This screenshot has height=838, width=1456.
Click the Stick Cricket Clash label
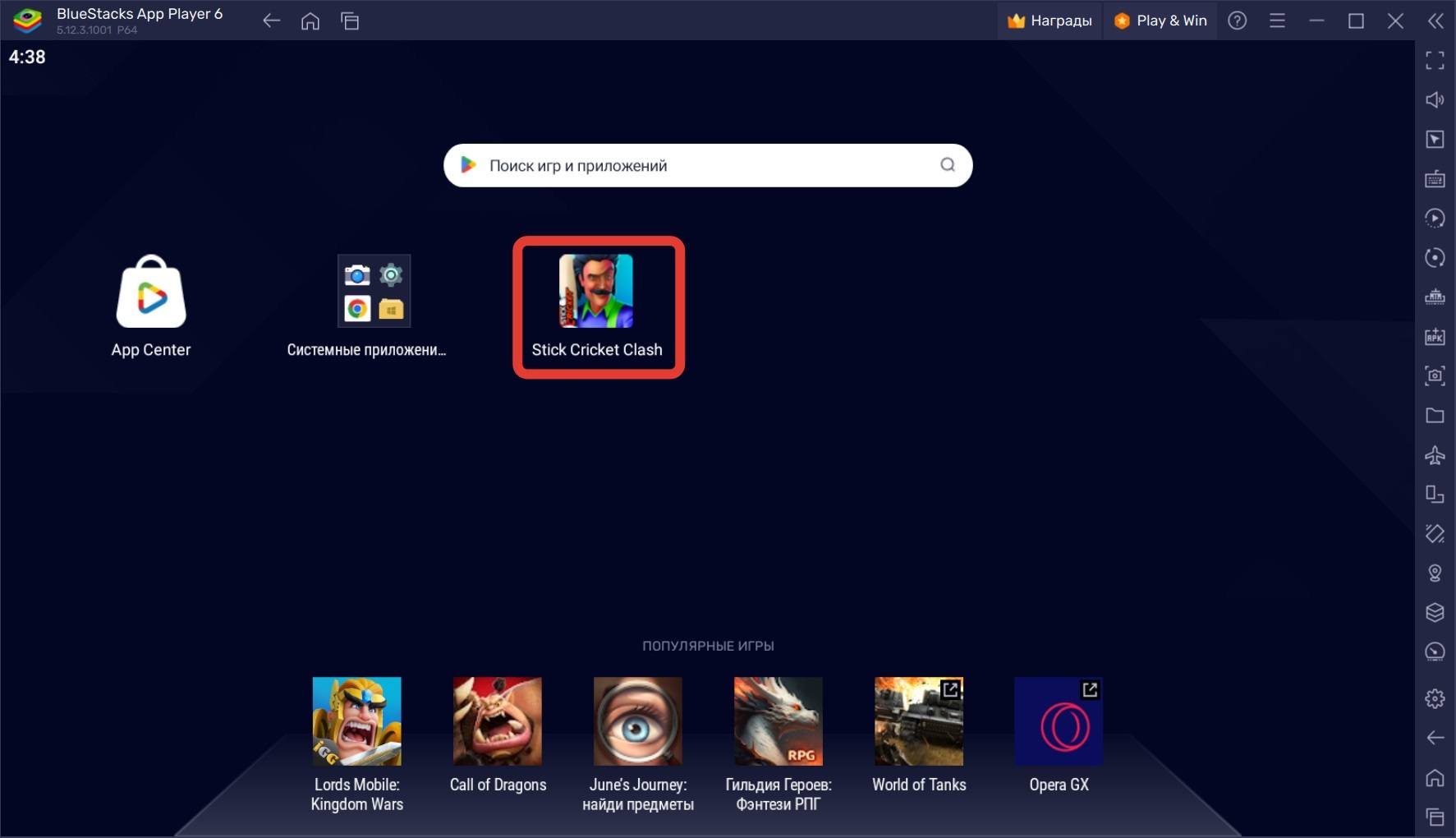coord(597,350)
